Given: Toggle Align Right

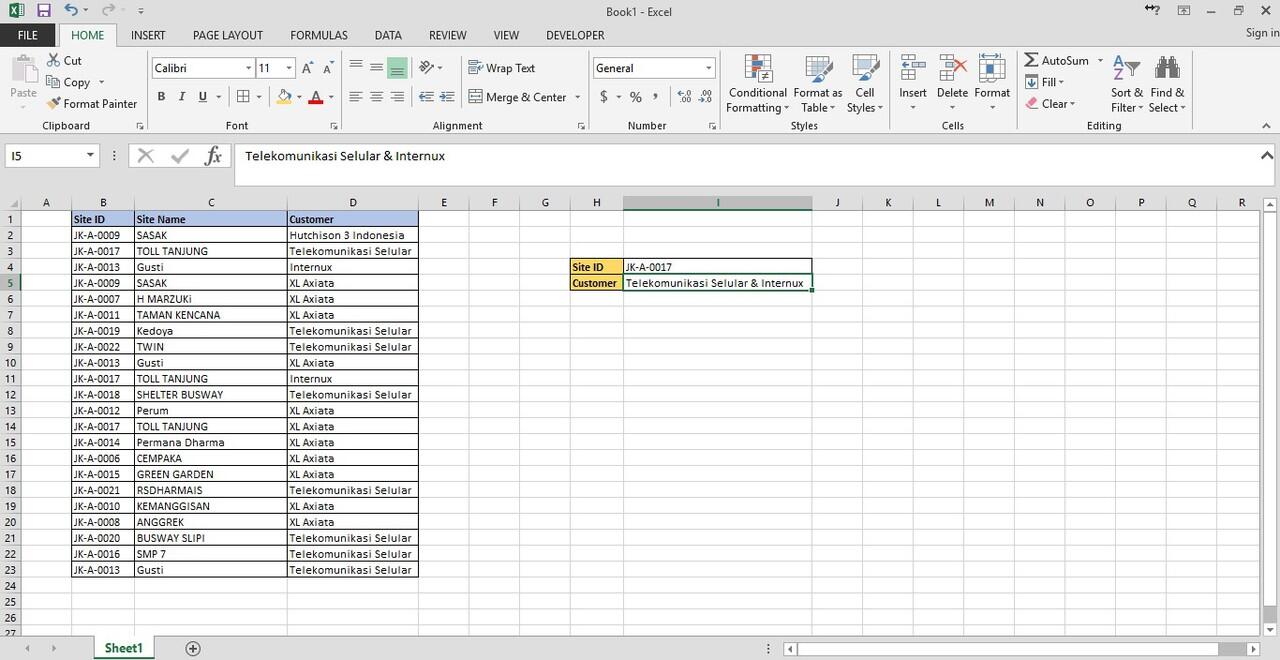Looking at the screenshot, I should click(x=397, y=97).
